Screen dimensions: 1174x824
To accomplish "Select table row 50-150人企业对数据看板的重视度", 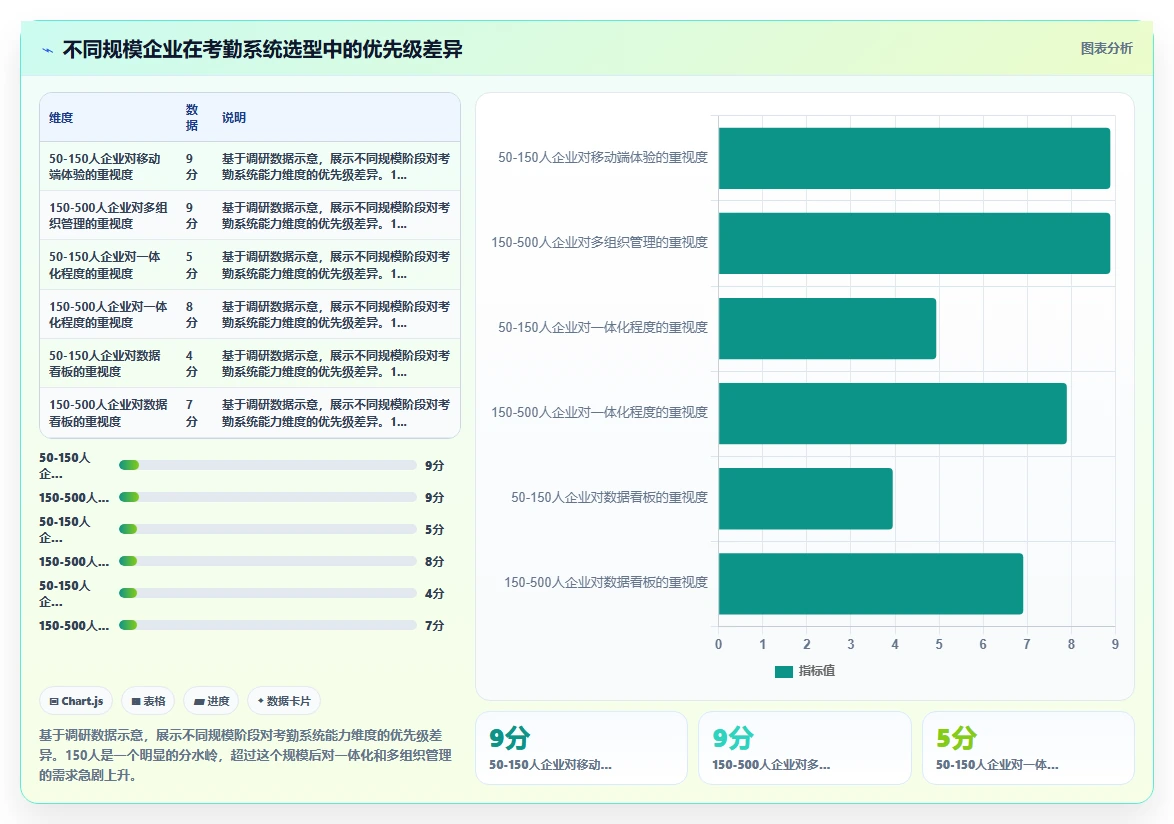I will [250, 363].
